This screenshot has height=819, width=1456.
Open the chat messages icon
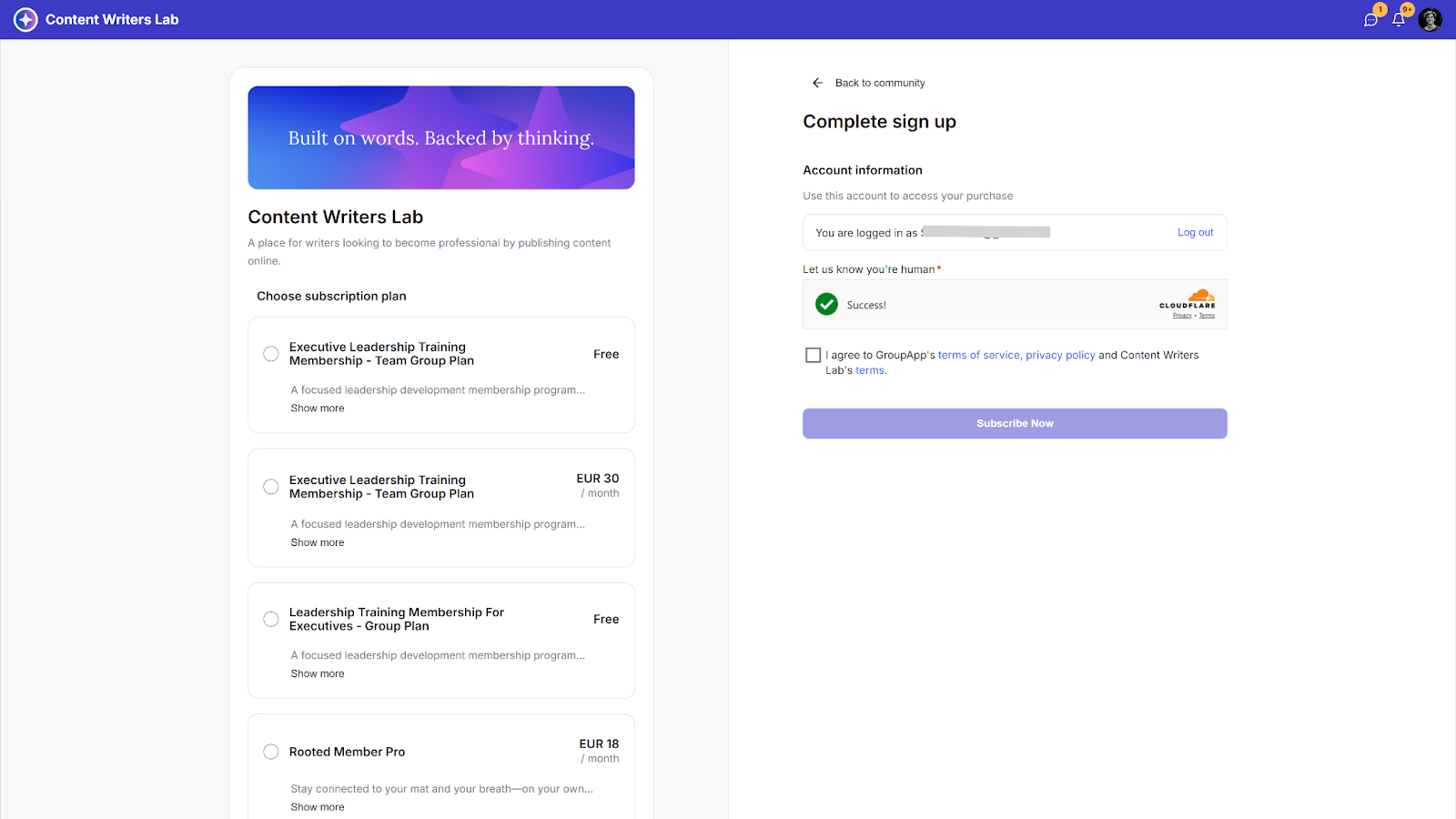1370,20
